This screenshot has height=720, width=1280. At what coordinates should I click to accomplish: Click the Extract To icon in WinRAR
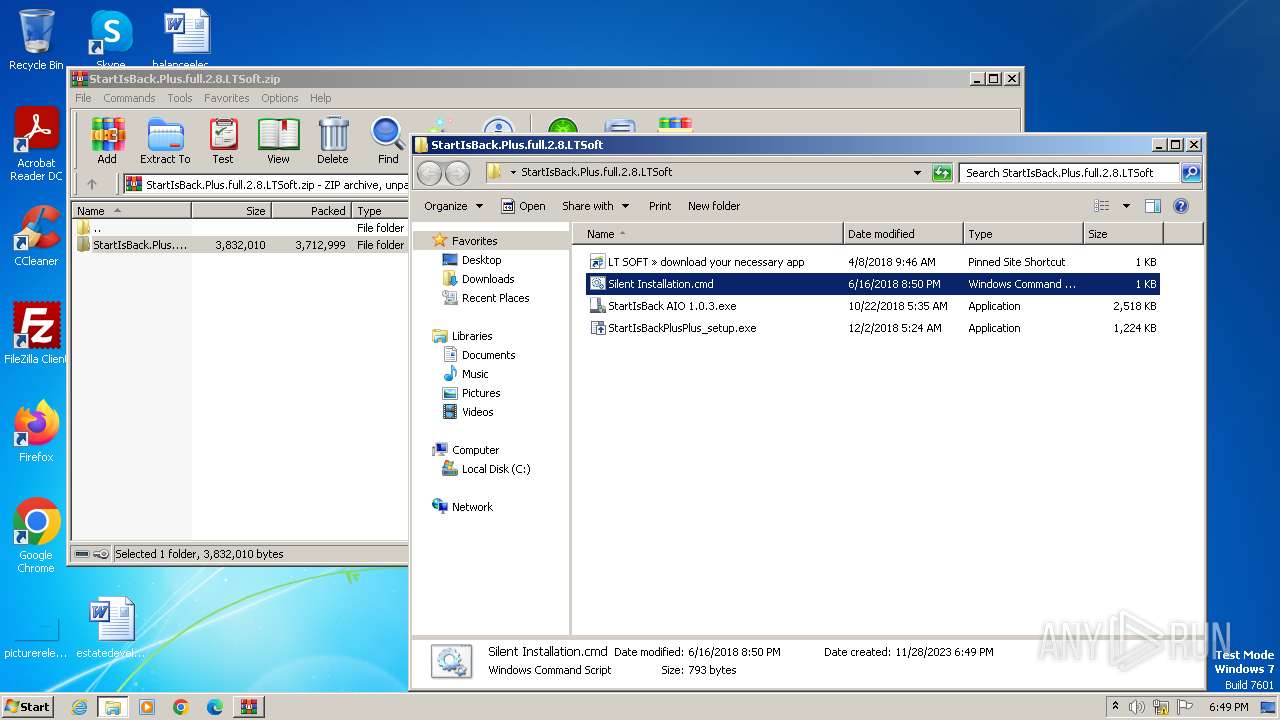click(x=165, y=140)
